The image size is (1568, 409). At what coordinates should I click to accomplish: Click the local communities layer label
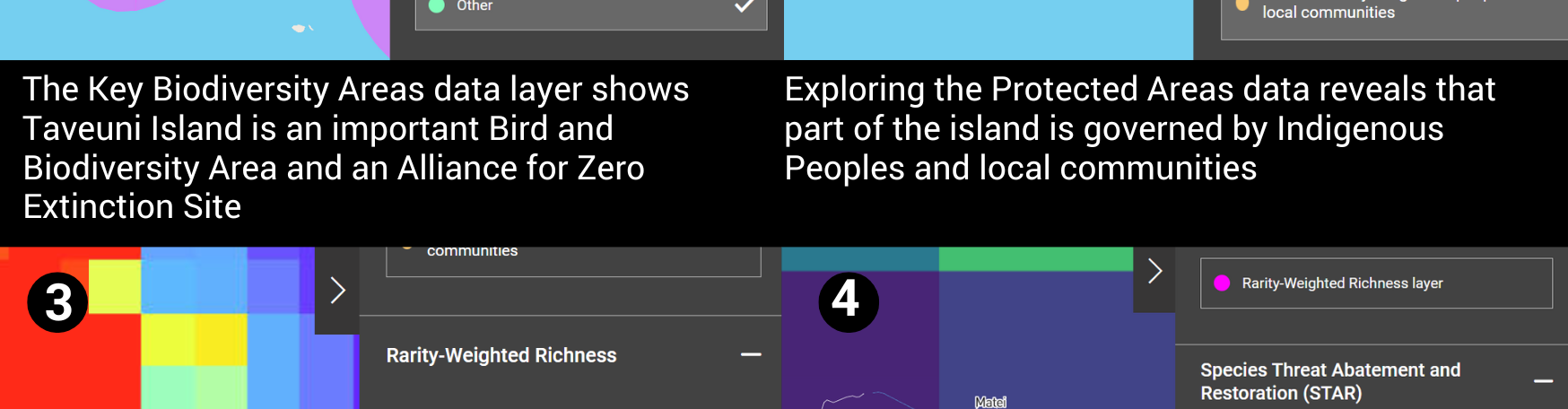tap(1328, 13)
